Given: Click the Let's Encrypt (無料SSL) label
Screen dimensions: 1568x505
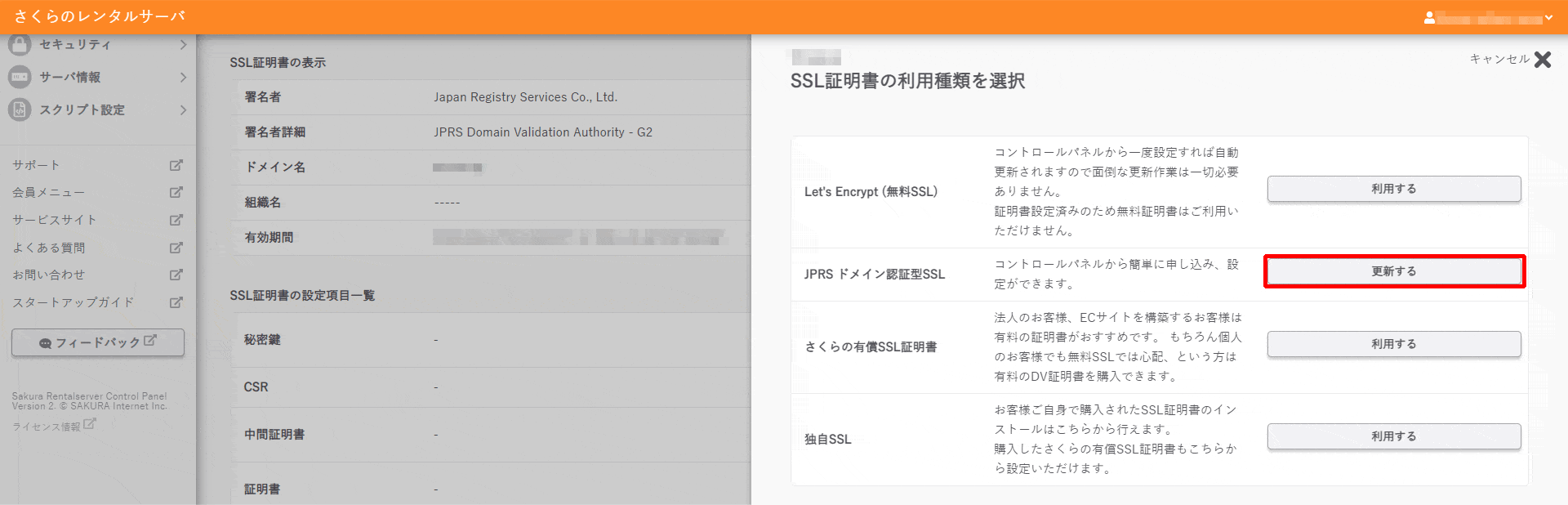Looking at the screenshot, I should (x=871, y=192).
